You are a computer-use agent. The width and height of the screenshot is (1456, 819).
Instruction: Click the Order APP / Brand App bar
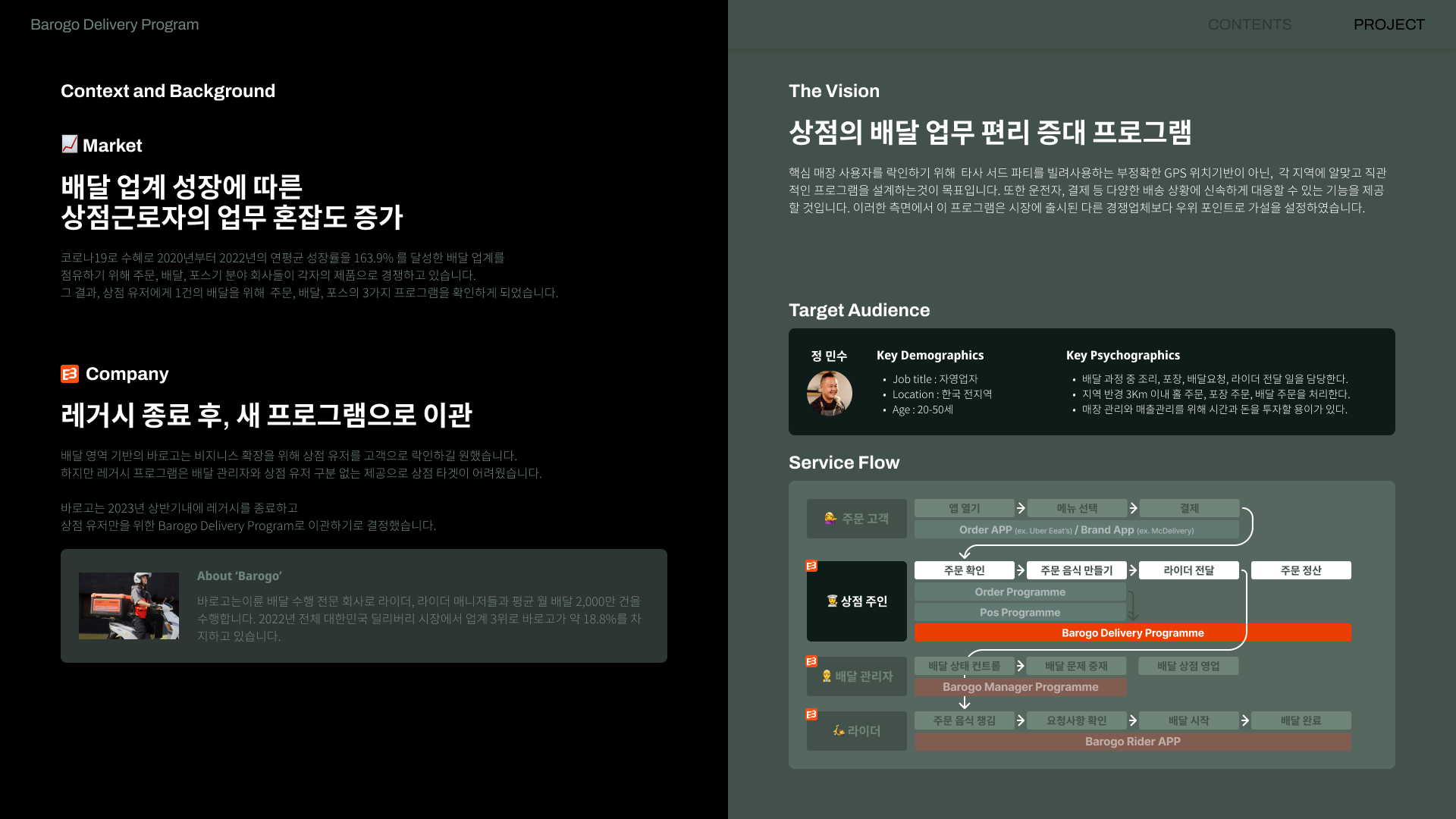[x=1077, y=529]
